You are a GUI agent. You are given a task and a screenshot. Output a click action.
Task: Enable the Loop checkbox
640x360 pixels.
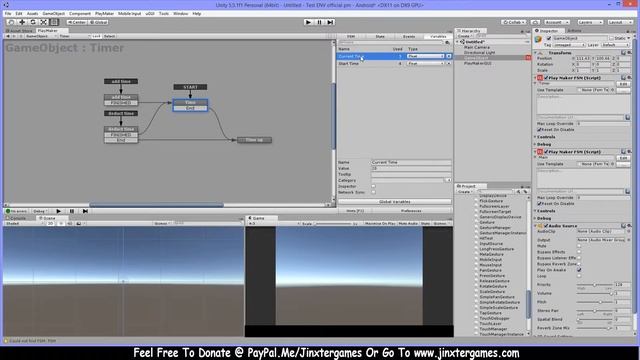click(579, 276)
